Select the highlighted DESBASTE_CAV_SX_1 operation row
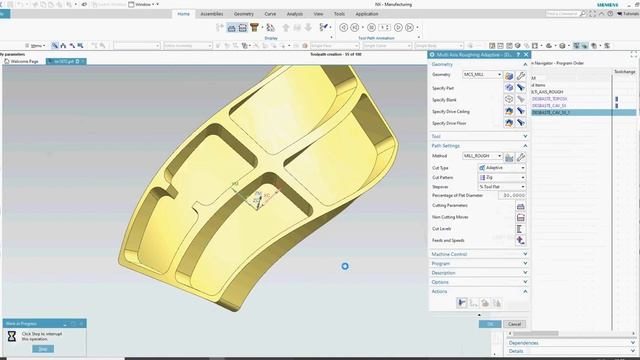Viewport: 640px width, 360px height. 583,112
